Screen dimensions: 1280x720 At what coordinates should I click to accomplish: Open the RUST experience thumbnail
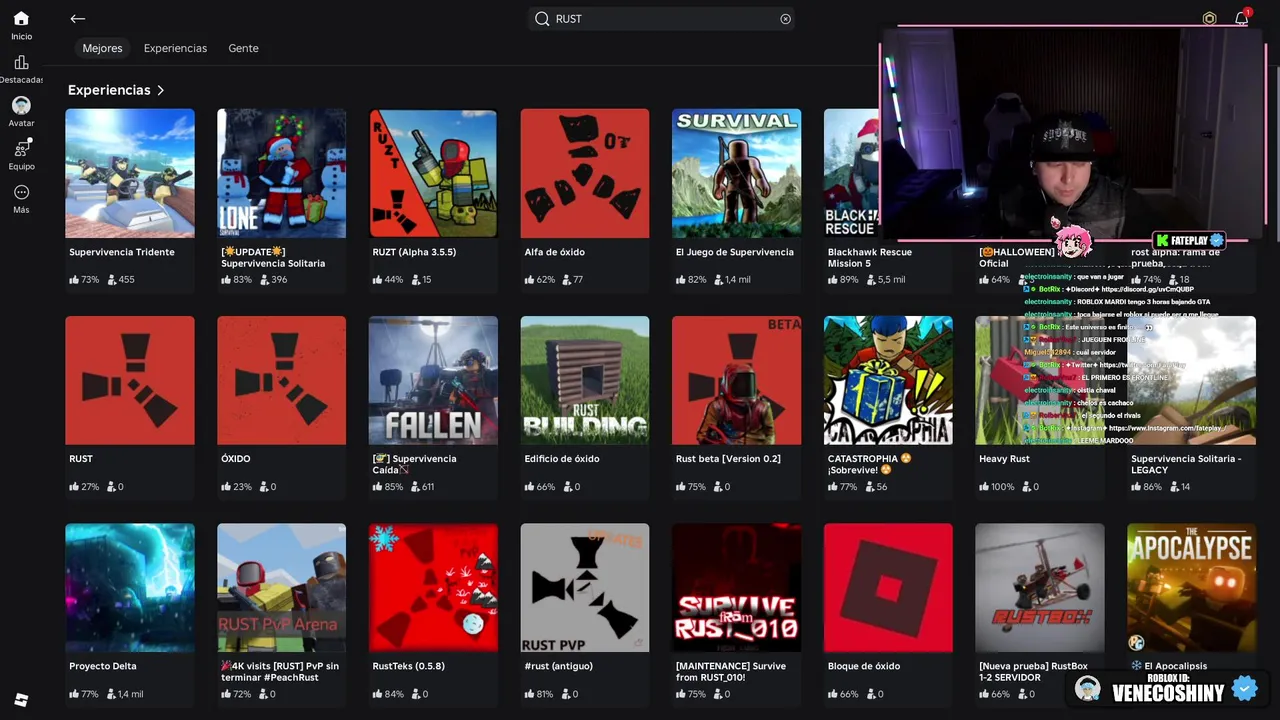(x=130, y=380)
